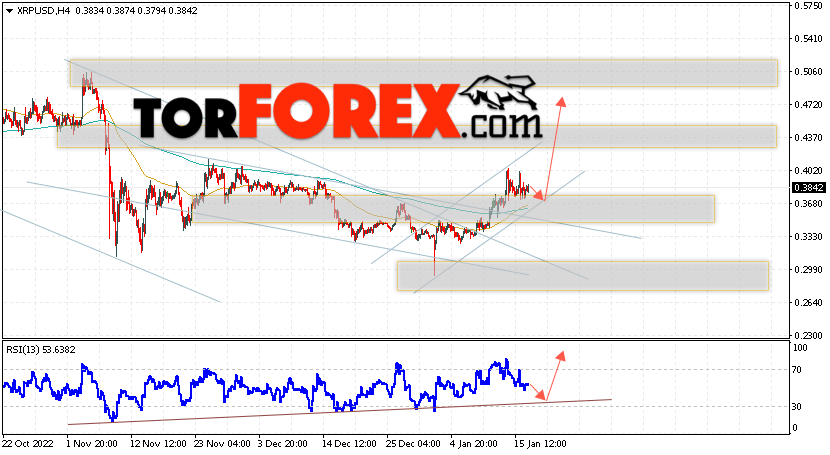Select the support zone near 0.3680

[453, 209]
